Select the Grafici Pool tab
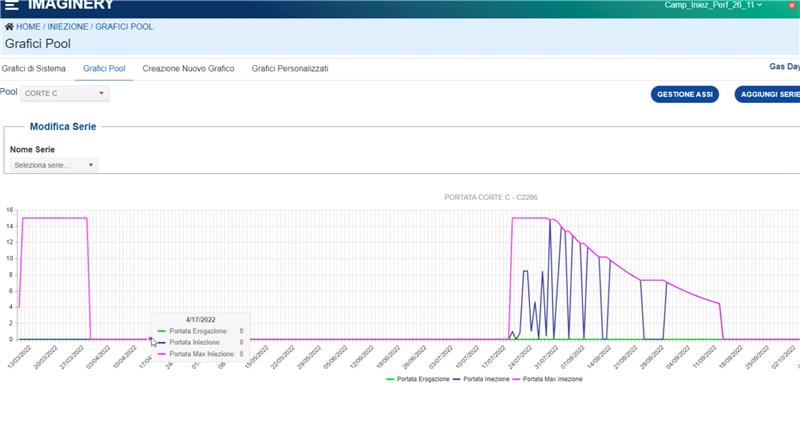Viewport: 800px width, 448px height. tap(104, 68)
